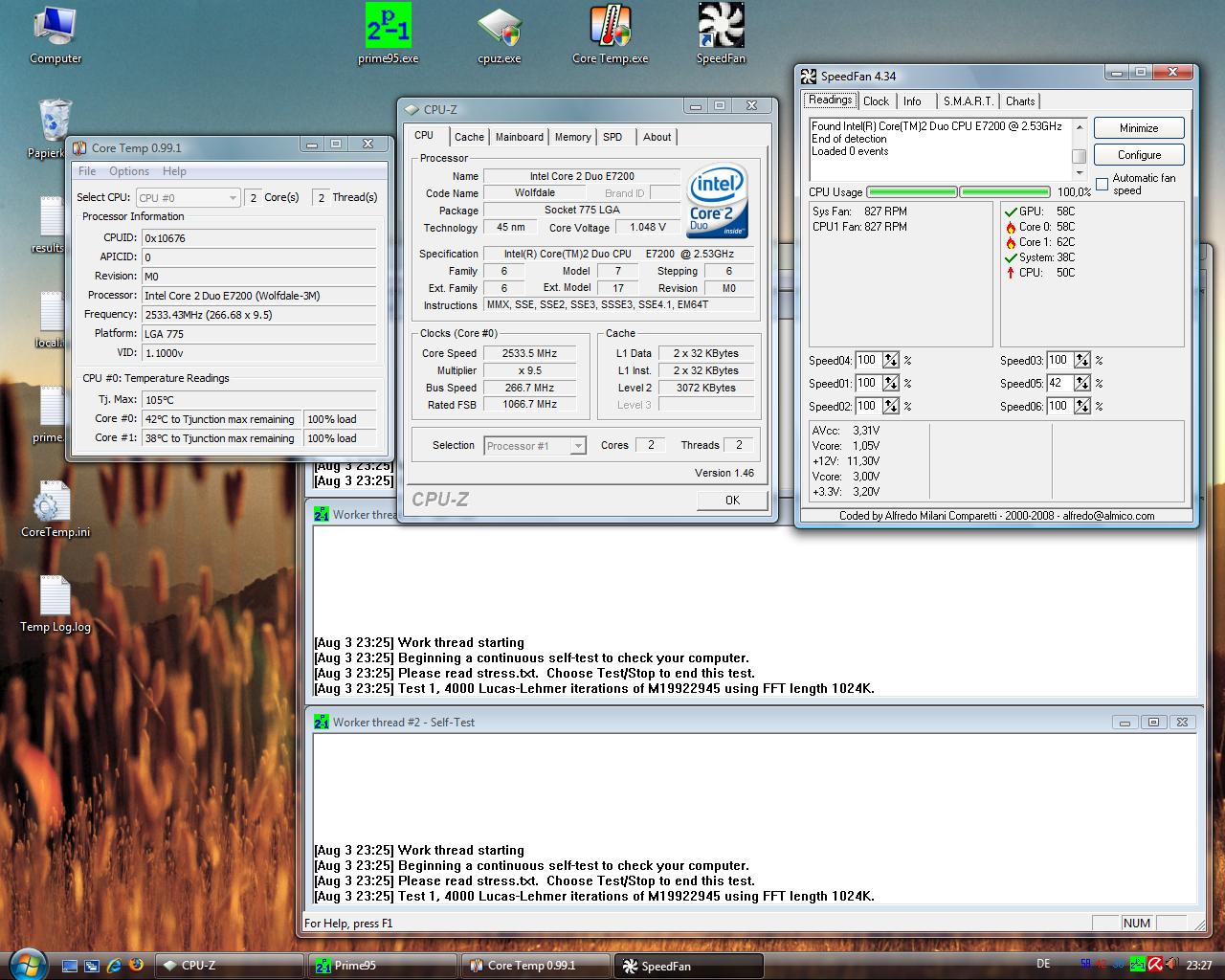
Task: Click CPU-Z taskbar button
Action: pyautogui.click(x=229, y=966)
